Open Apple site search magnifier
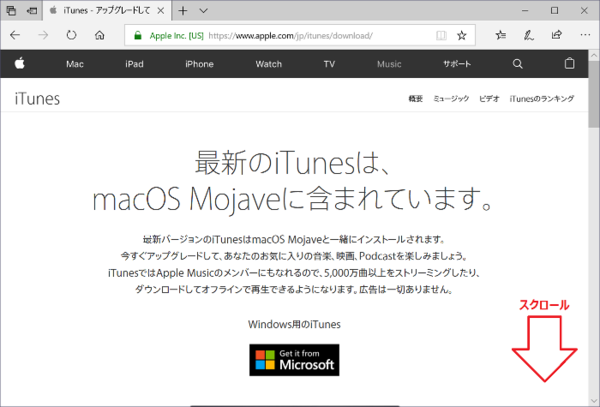Screen dimensions: 600x407 (x=517, y=64)
